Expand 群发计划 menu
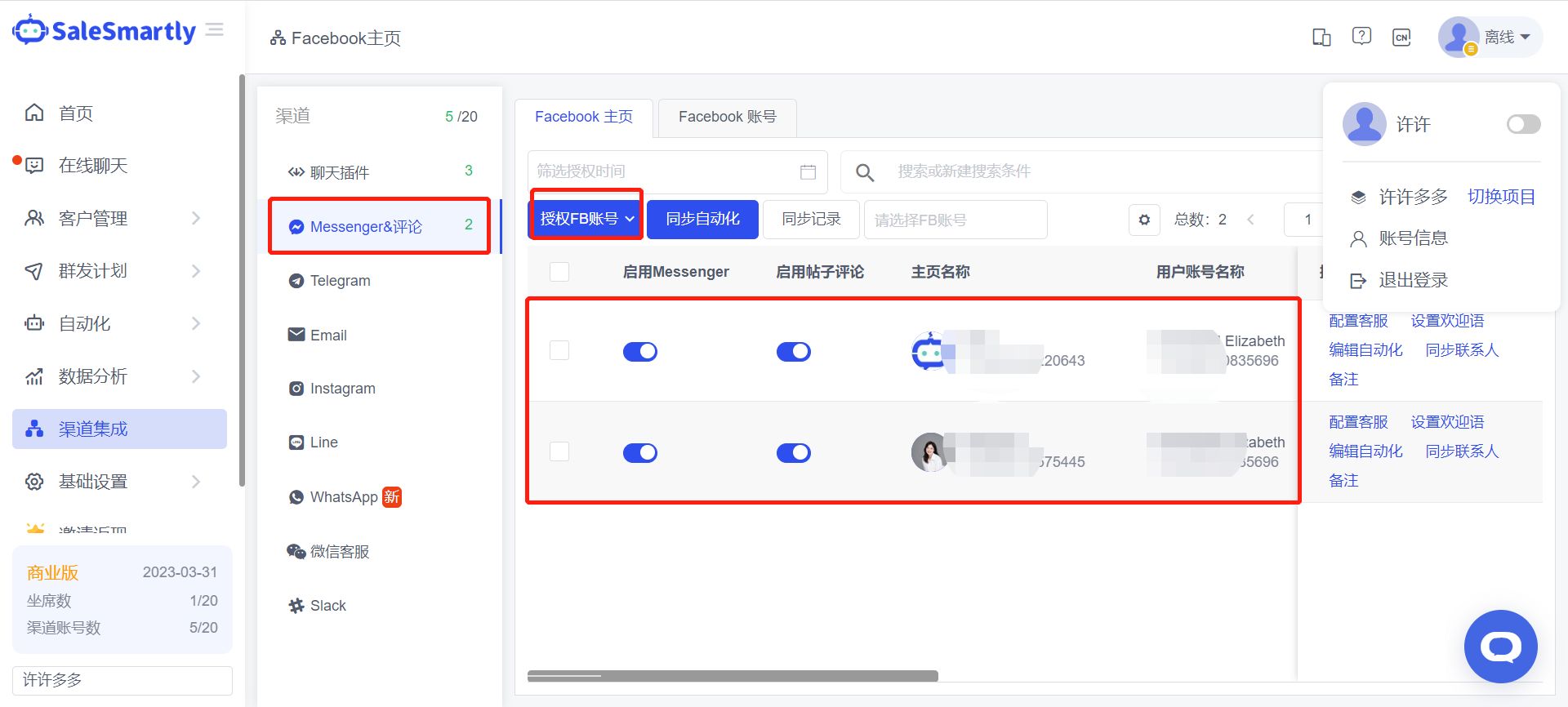The width and height of the screenshot is (1568, 707). 120,271
